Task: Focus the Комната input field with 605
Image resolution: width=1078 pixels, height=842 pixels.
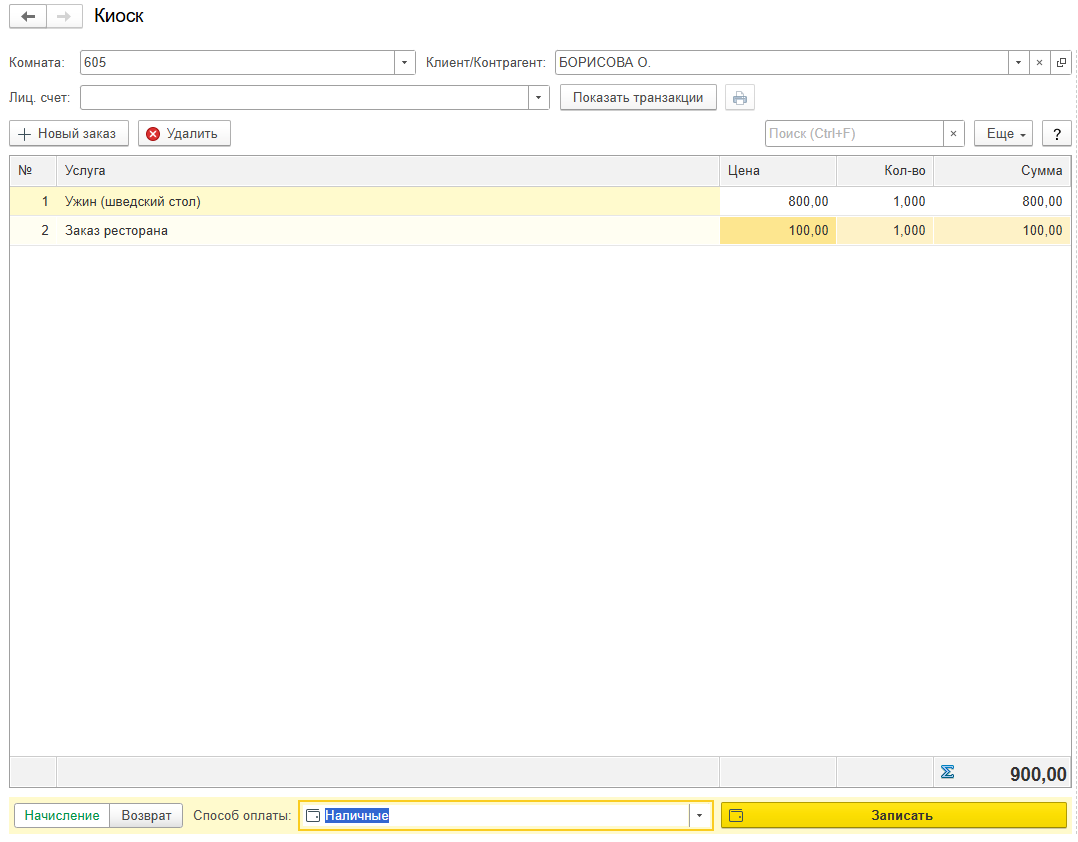Action: pos(237,63)
